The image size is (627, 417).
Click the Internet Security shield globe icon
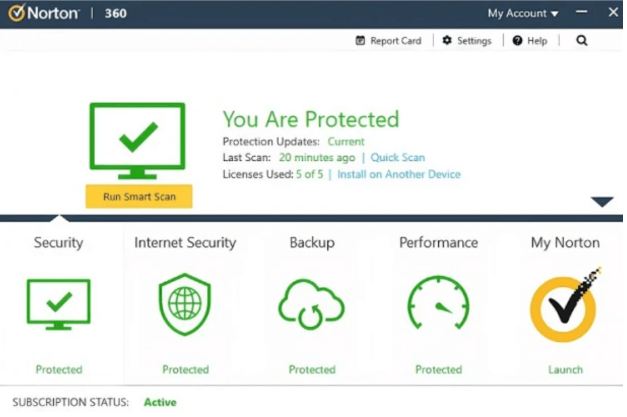pos(185,304)
